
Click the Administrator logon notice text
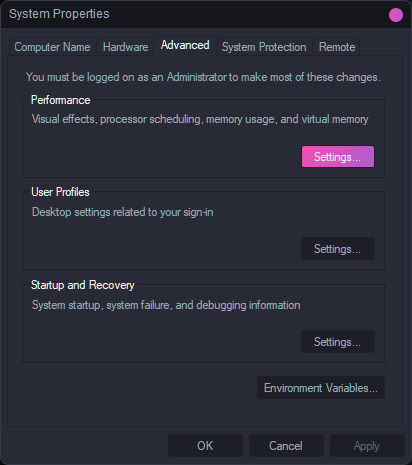203,77
